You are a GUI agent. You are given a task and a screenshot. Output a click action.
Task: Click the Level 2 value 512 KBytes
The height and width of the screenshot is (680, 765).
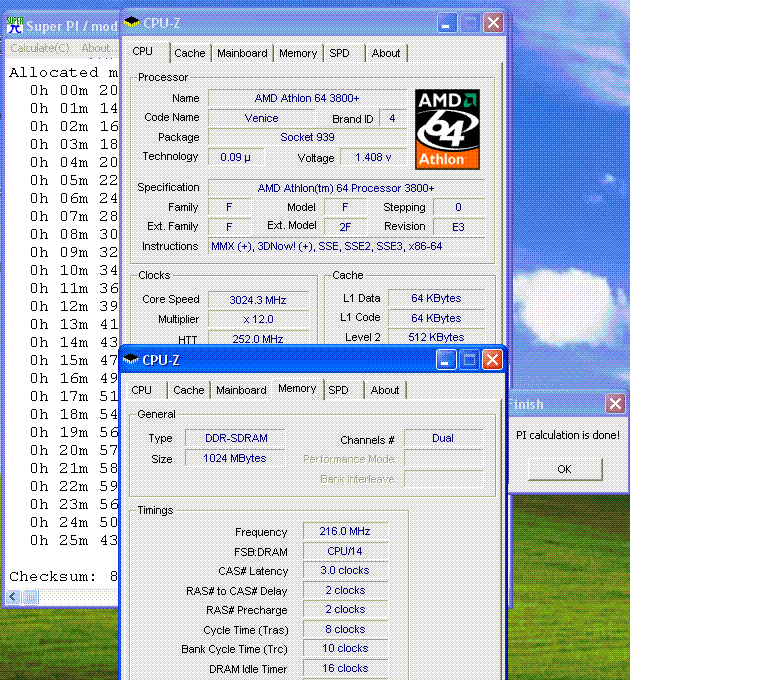(436, 337)
